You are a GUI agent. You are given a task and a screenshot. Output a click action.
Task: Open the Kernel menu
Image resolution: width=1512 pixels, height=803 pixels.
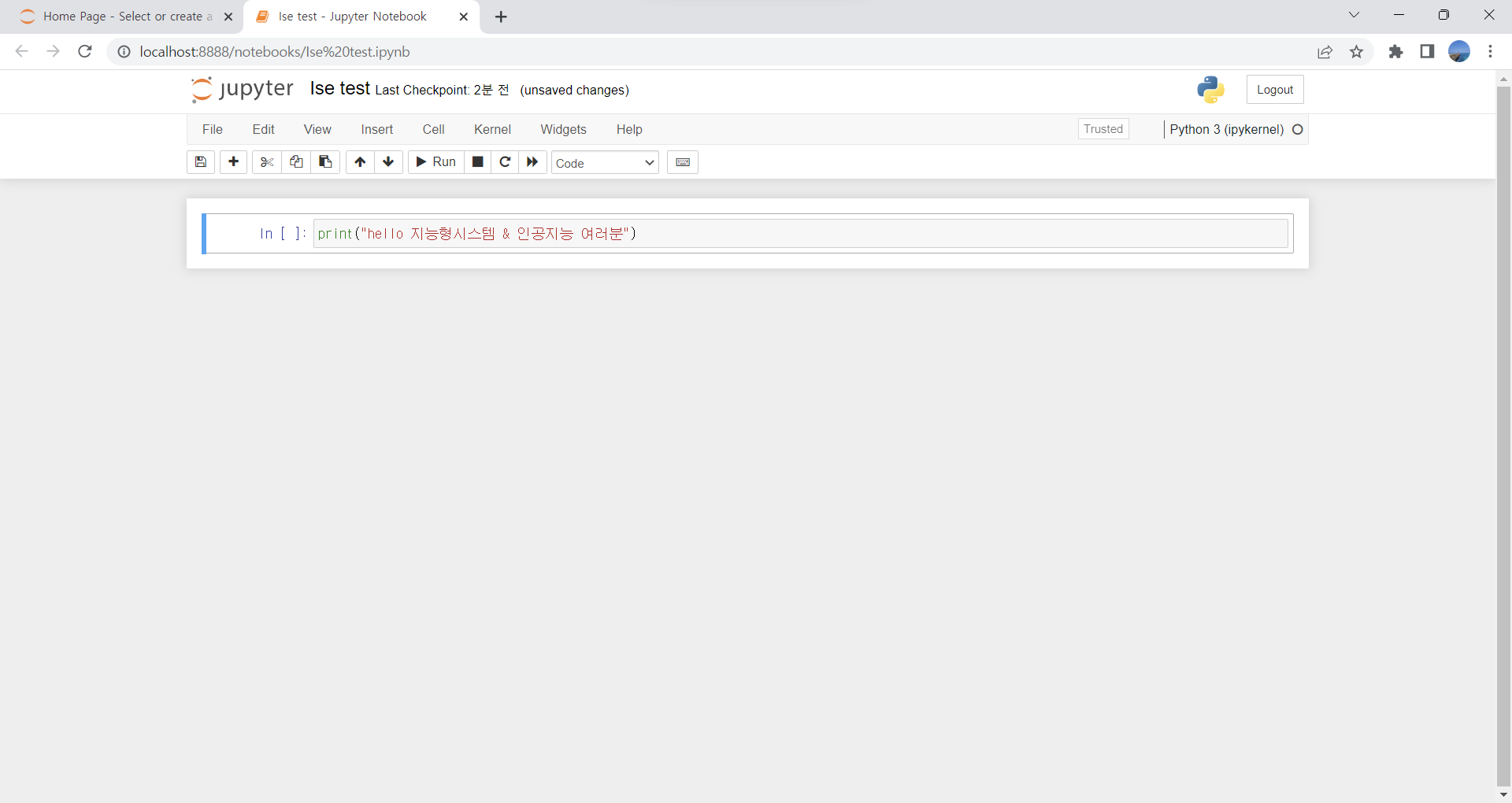(492, 129)
